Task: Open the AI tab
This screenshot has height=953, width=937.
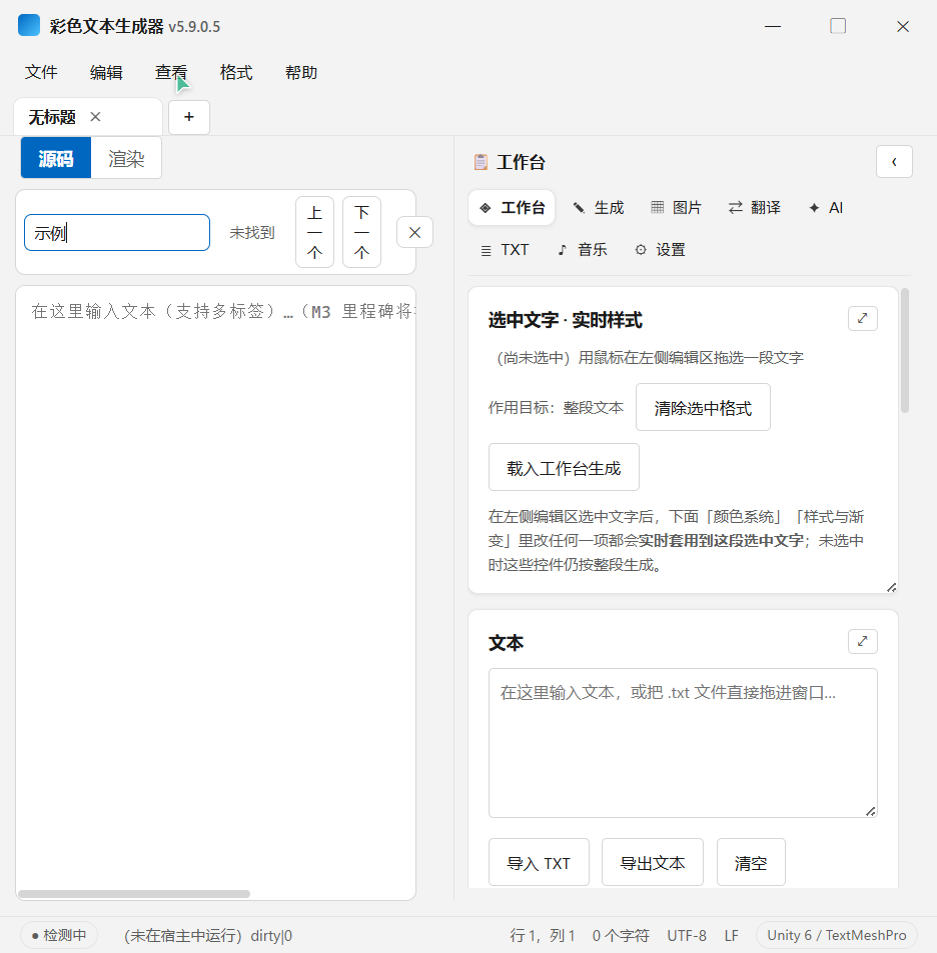Action: (x=826, y=208)
